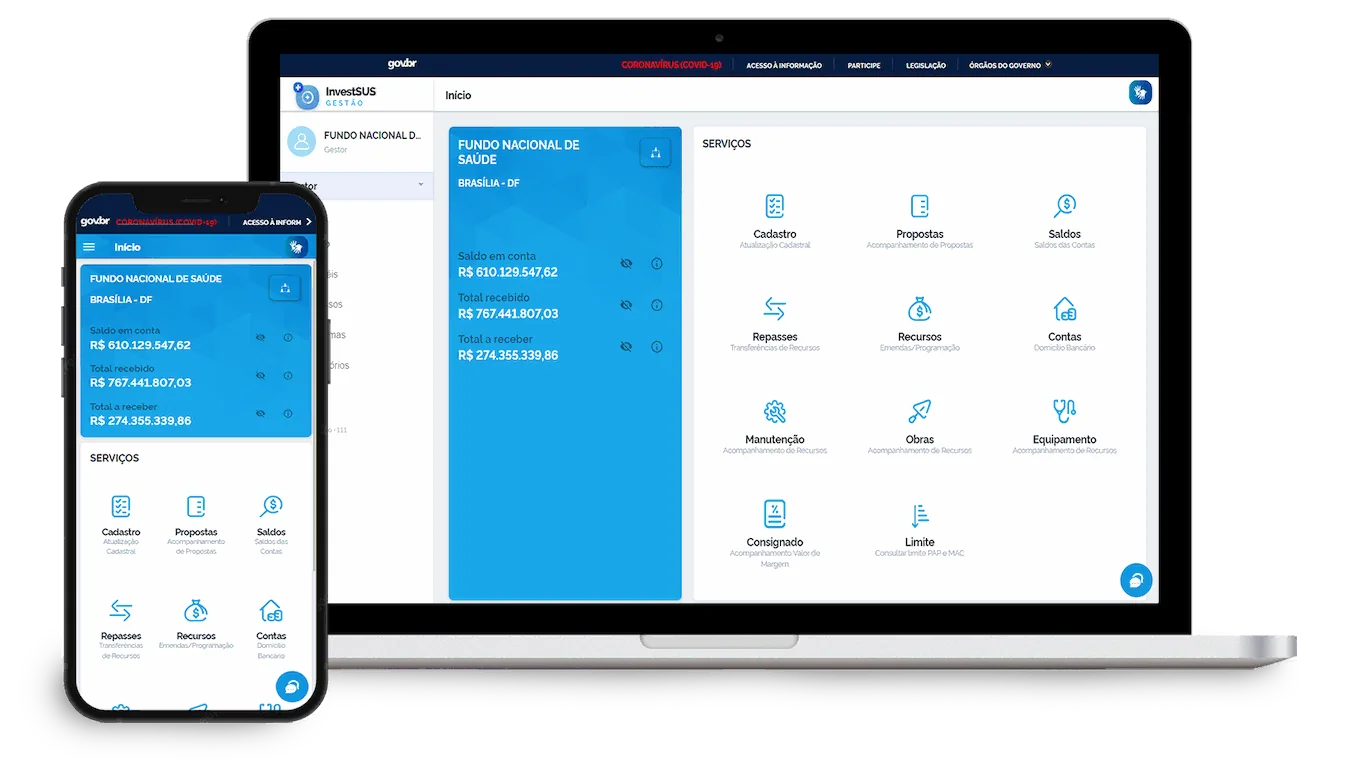Open Propostas service on laptop screen

(919, 206)
